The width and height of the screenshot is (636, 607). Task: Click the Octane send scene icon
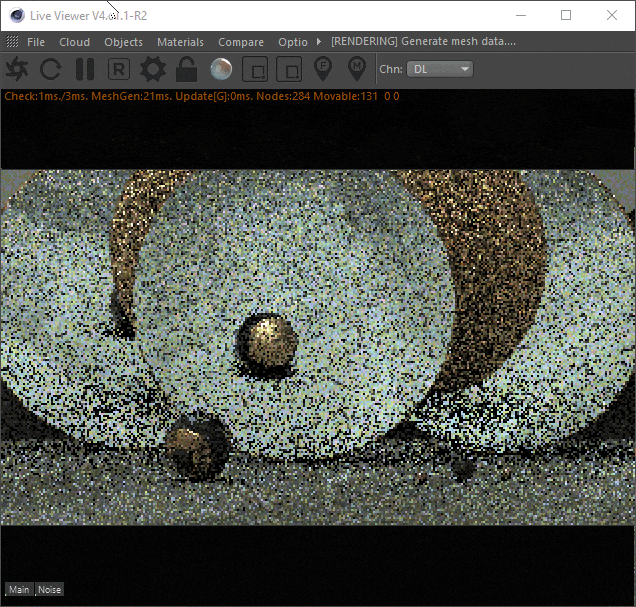(17, 69)
